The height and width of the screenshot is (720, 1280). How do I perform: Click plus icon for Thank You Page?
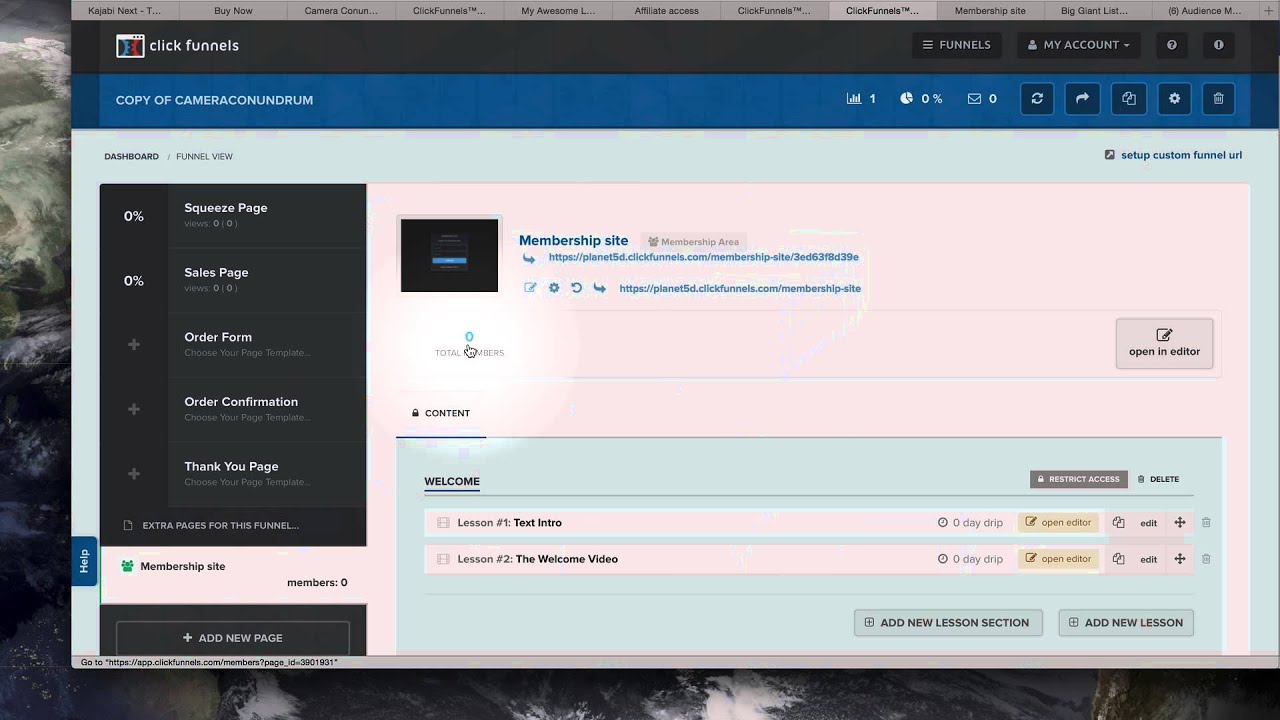[x=134, y=474]
